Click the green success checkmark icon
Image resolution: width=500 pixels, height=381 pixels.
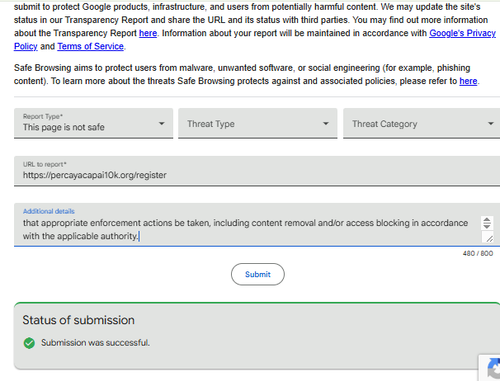point(29,343)
